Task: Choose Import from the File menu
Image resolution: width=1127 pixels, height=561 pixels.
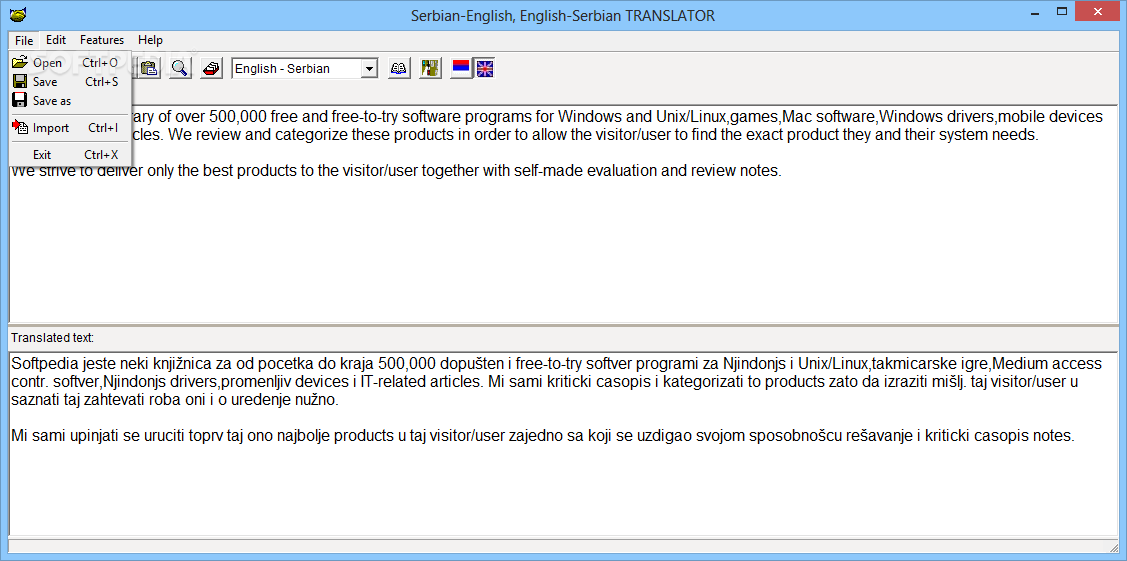Action: [70, 128]
